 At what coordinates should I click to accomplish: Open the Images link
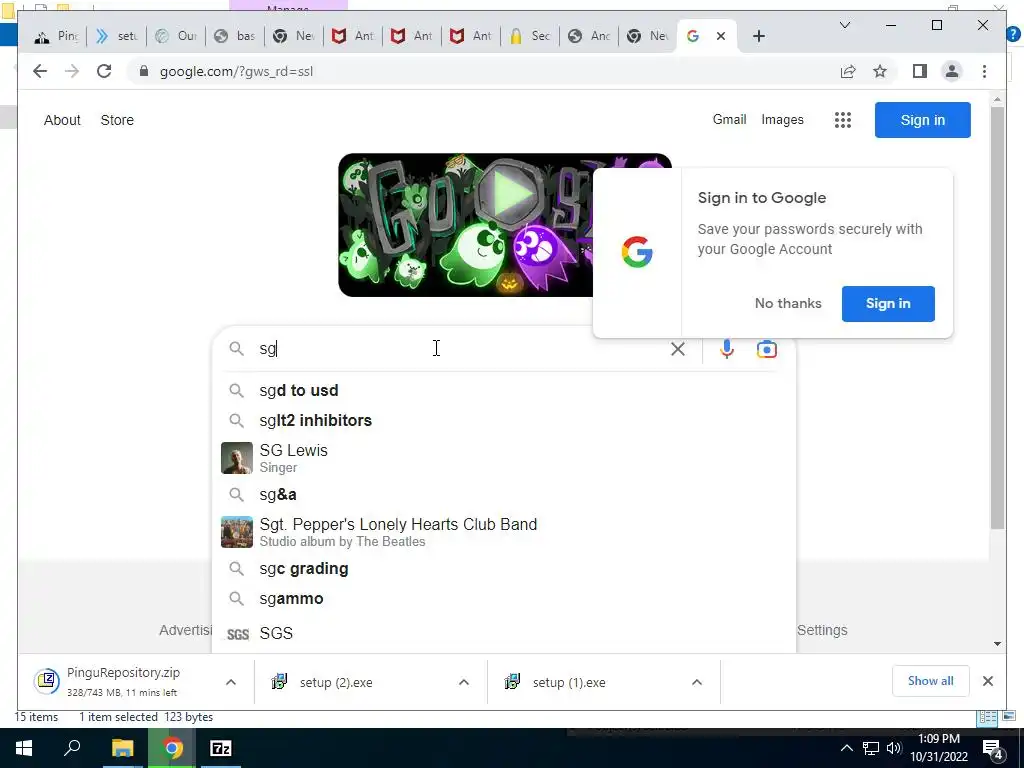tap(782, 120)
